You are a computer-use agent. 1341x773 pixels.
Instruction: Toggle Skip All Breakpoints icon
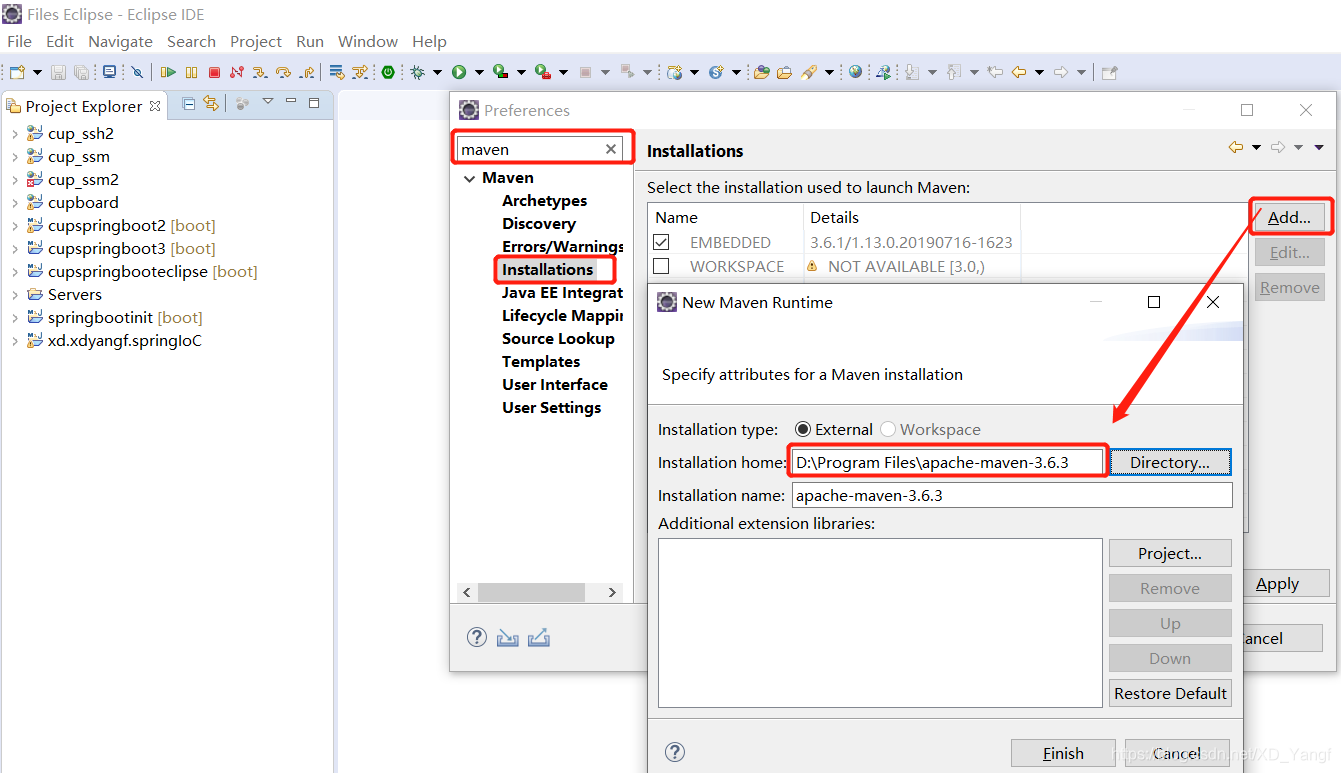tap(137, 72)
